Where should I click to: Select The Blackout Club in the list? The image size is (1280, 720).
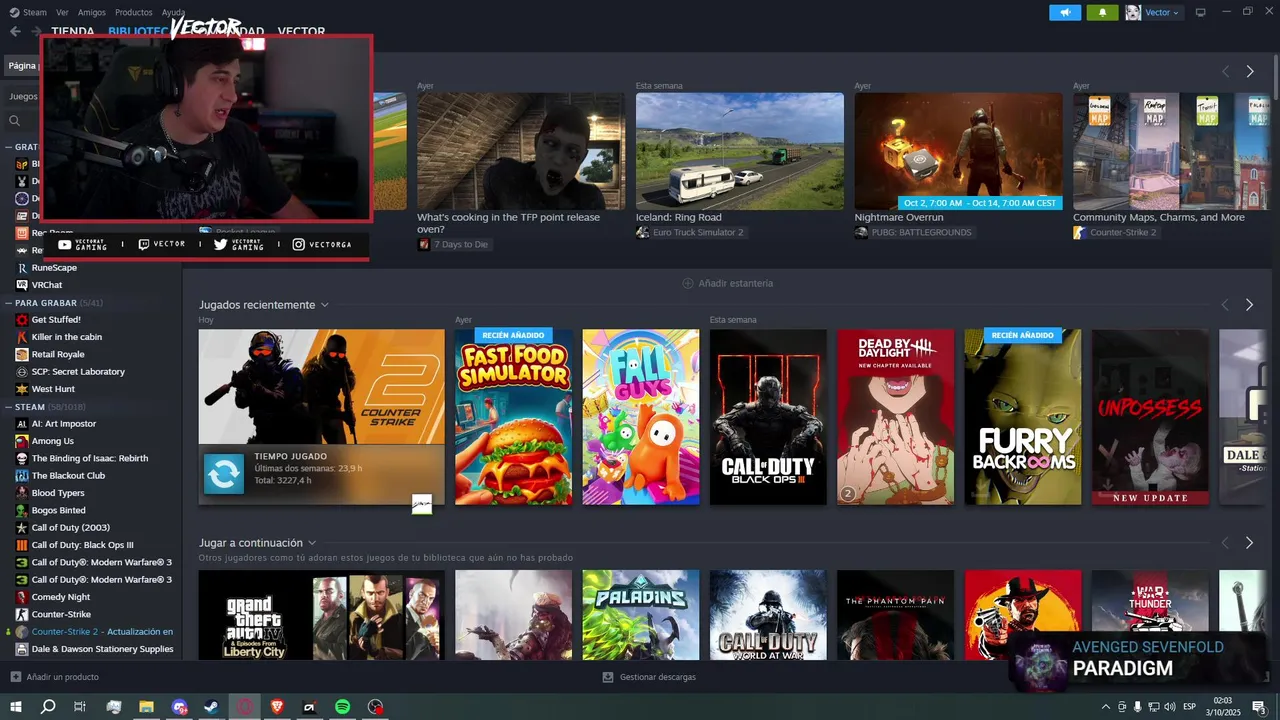(x=68, y=476)
